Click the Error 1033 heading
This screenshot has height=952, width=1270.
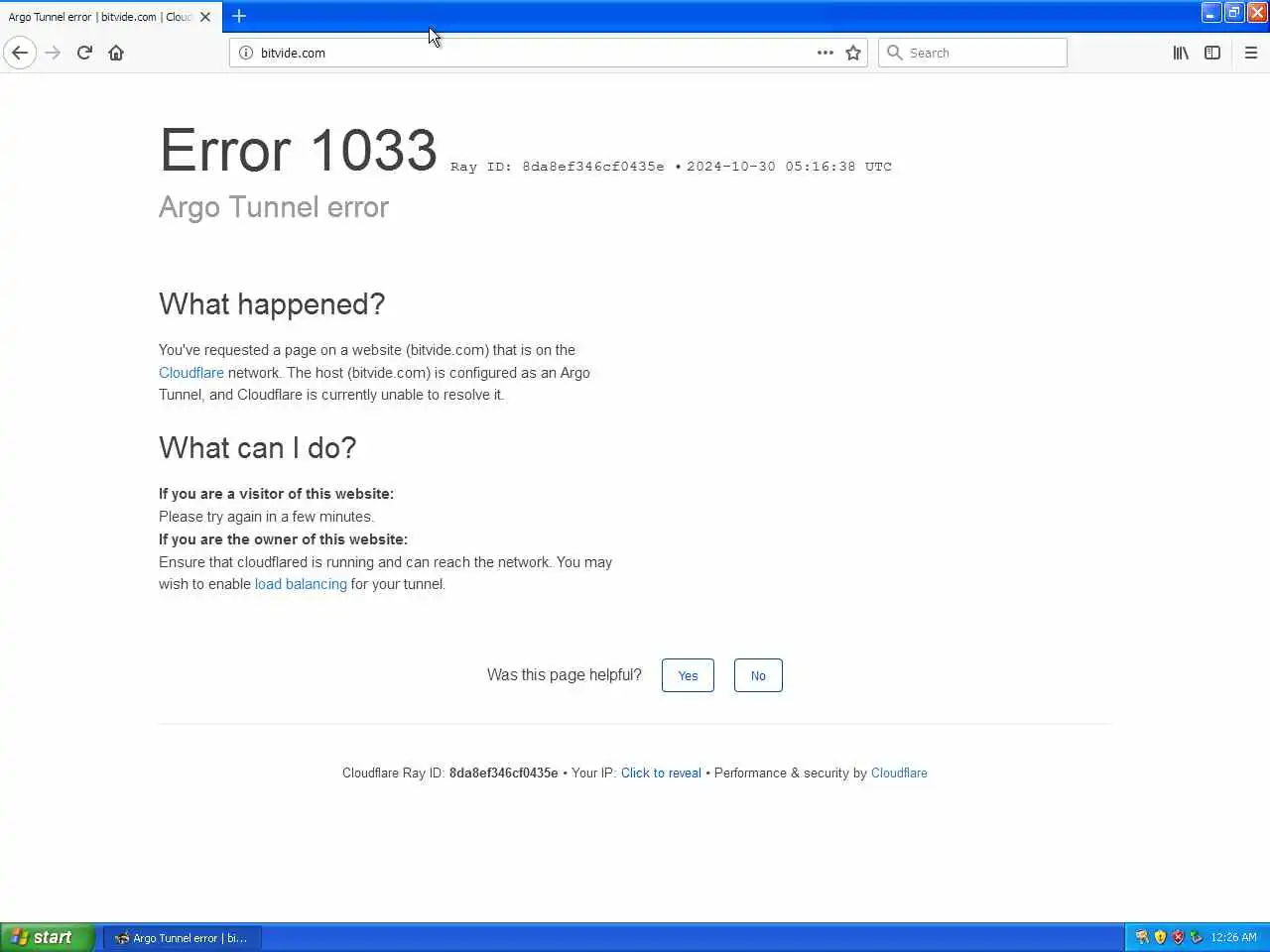pos(299,151)
